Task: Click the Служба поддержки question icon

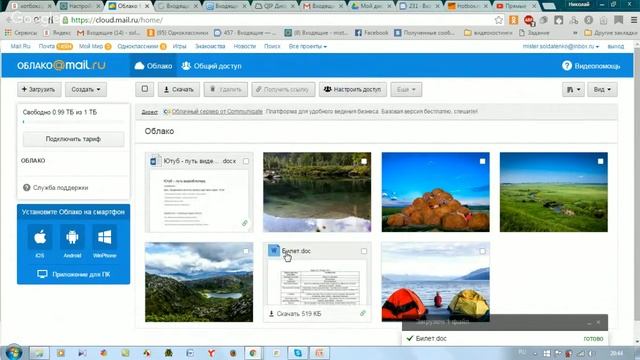Action: 27,188
